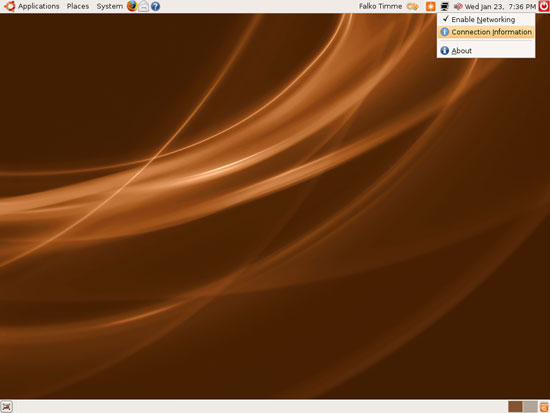Open the blue Help question-mark icon
The height and width of the screenshot is (413, 550).
click(155, 6)
